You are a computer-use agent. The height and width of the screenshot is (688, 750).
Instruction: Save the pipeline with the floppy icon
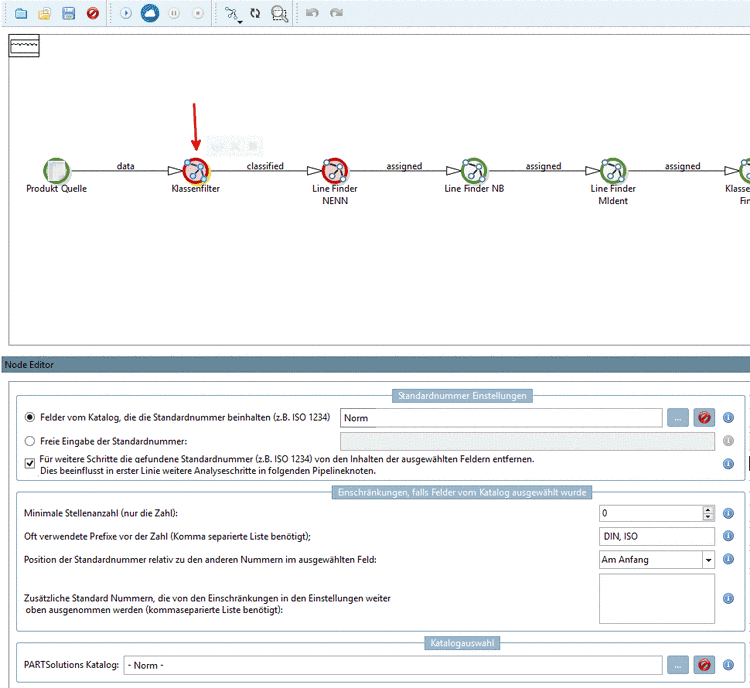click(68, 13)
